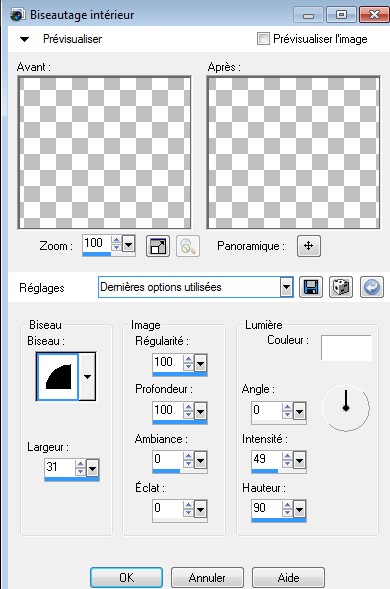
Task: Click the Hauteur field showing 90
Action: coord(267,508)
